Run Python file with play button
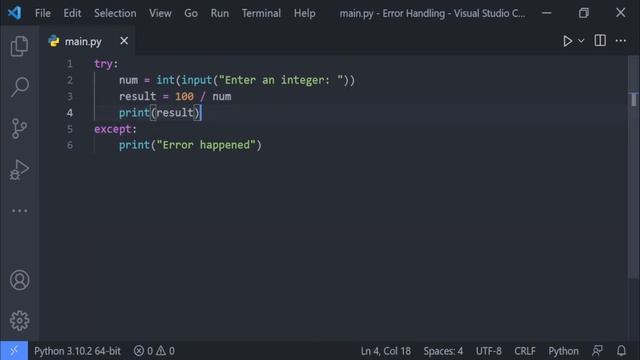The image size is (640, 360). [567, 41]
